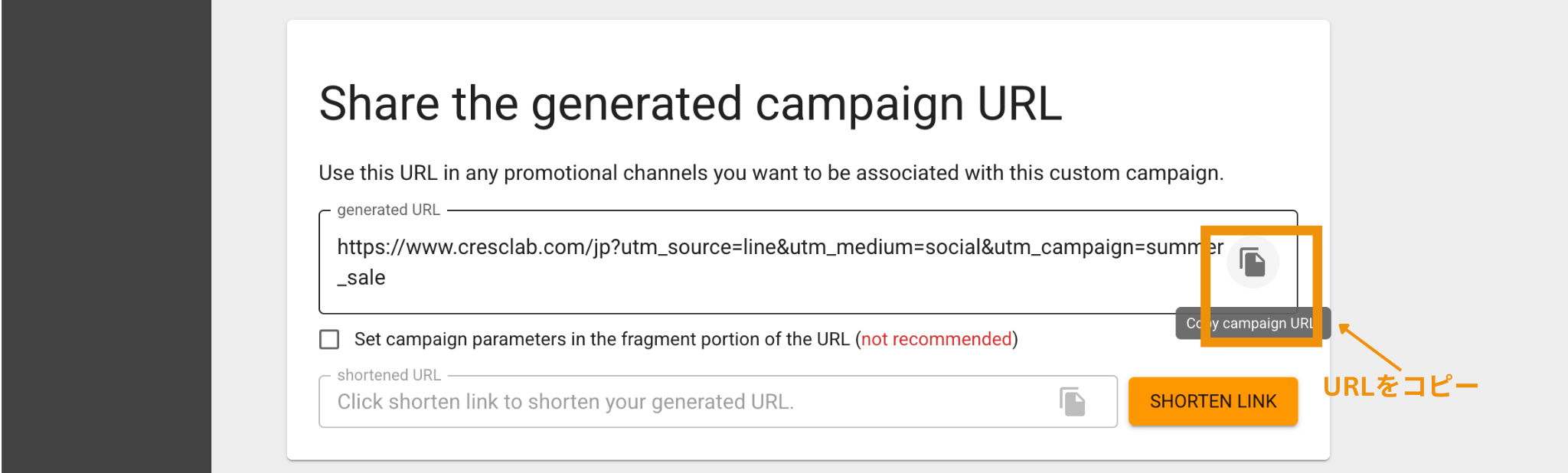Click the "generated URL" field label
The height and width of the screenshot is (473, 1568).
point(388,210)
